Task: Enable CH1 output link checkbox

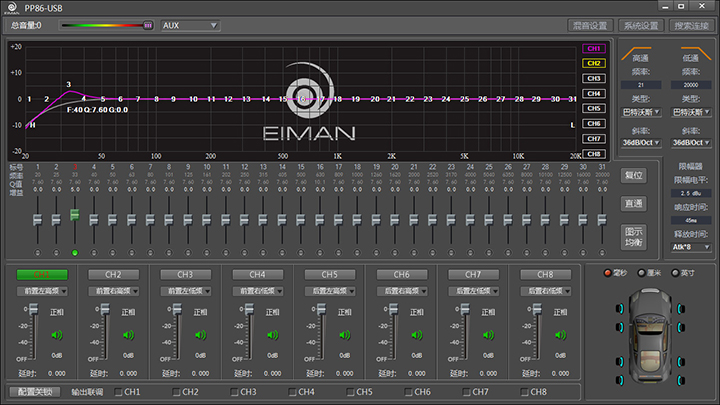Action: [x=118, y=392]
